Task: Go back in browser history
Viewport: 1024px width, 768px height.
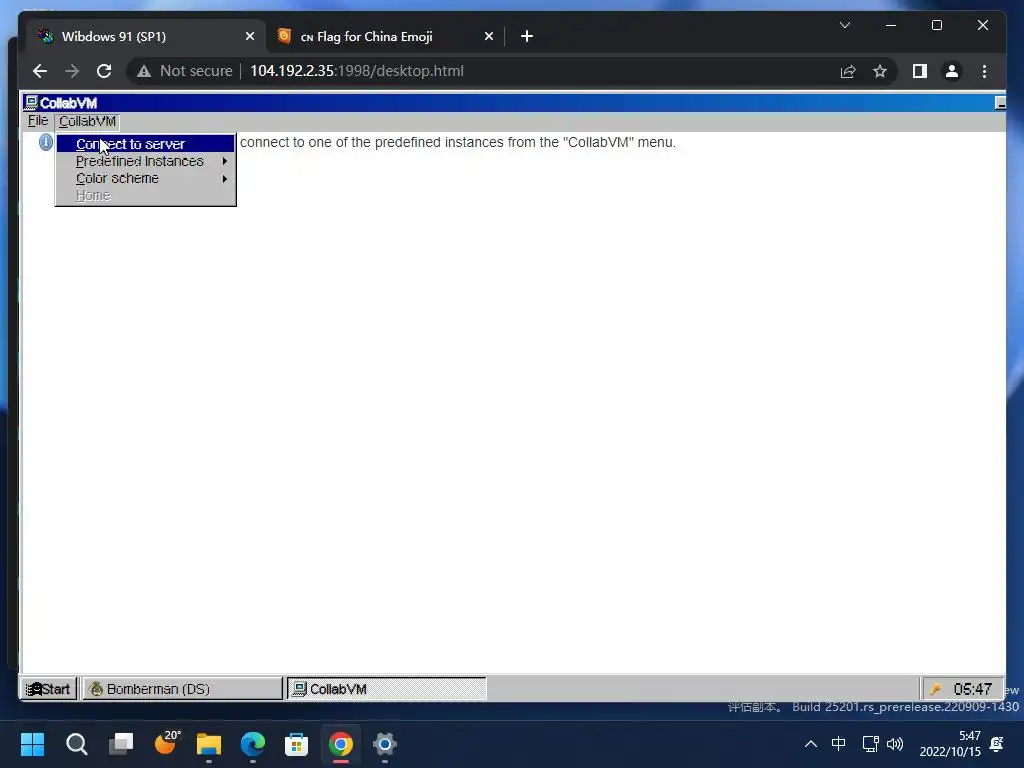Action: point(40,71)
